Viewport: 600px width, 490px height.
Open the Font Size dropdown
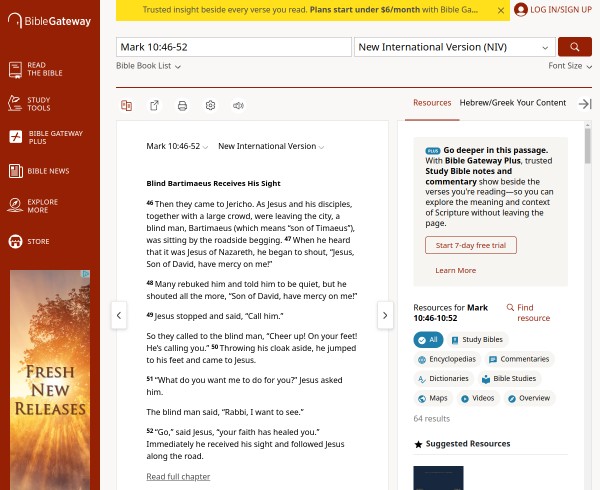tap(570, 66)
